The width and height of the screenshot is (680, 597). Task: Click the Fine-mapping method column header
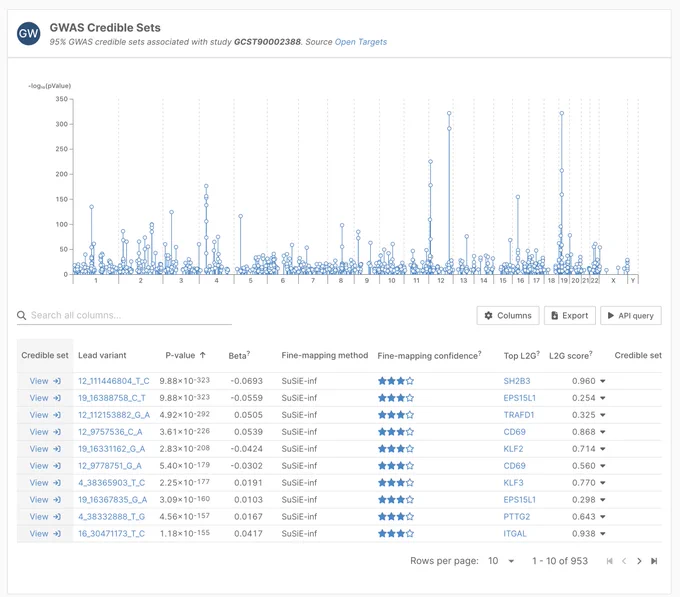pos(324,355)
